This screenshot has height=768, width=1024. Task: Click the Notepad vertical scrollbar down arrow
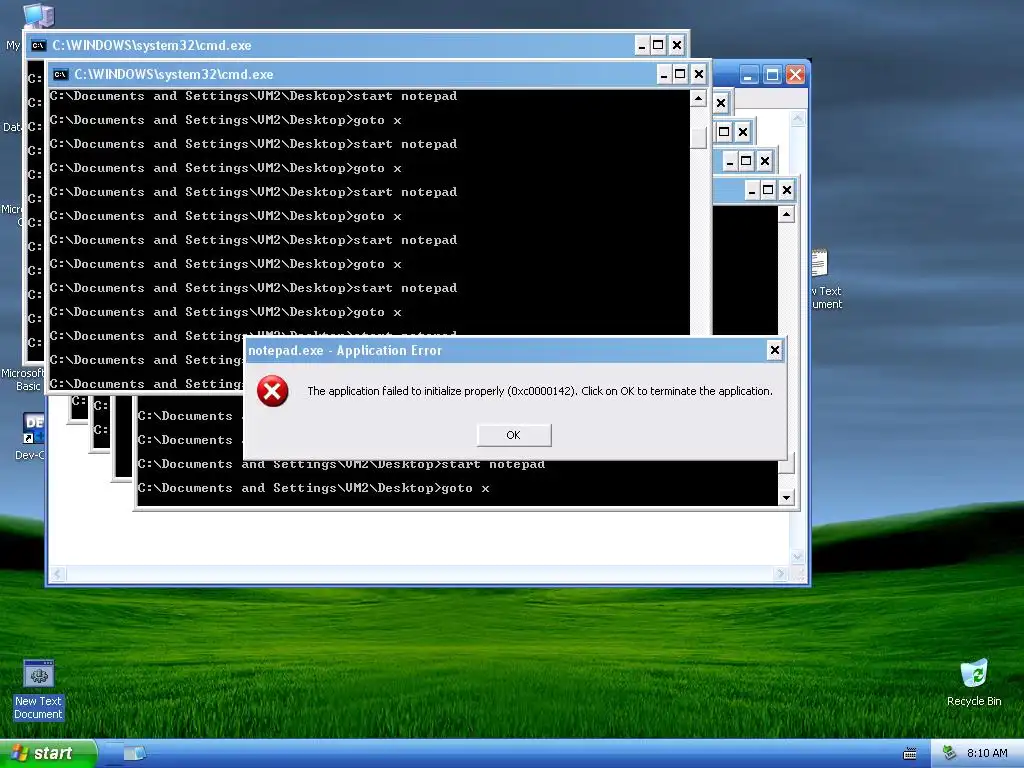tap(797, 556)
